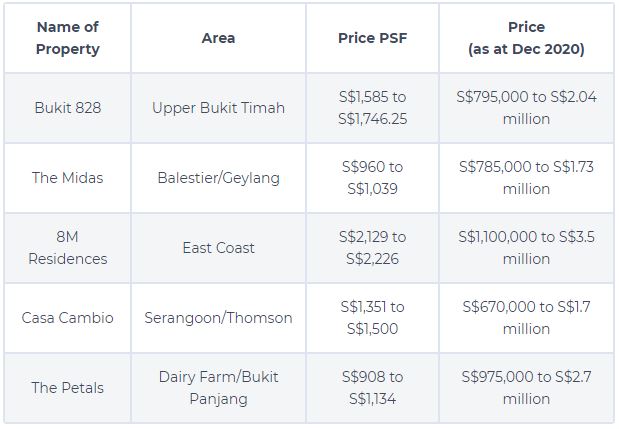Screen dimensions: 619x429
Task: Click the Casa Cambio property name
Action: coord(68,318)
